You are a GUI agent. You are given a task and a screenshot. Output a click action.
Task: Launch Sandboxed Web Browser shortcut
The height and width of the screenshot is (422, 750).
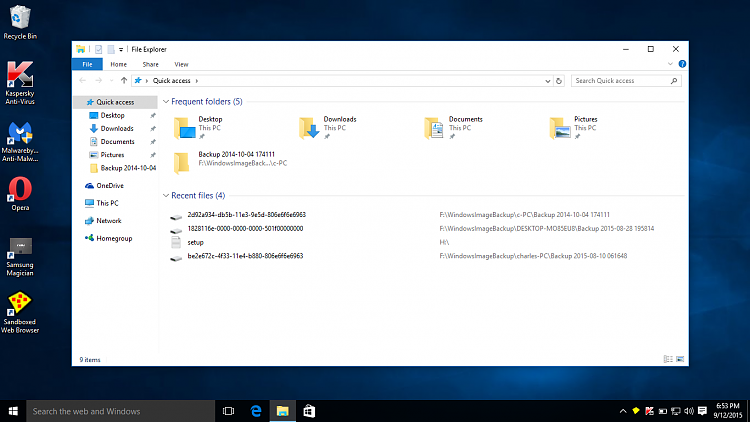click(20, 312)
